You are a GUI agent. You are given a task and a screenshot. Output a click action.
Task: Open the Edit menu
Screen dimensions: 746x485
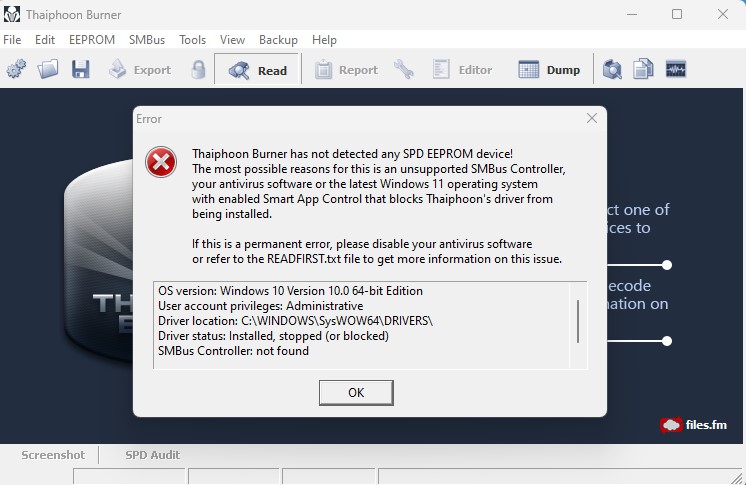point(45,40)
